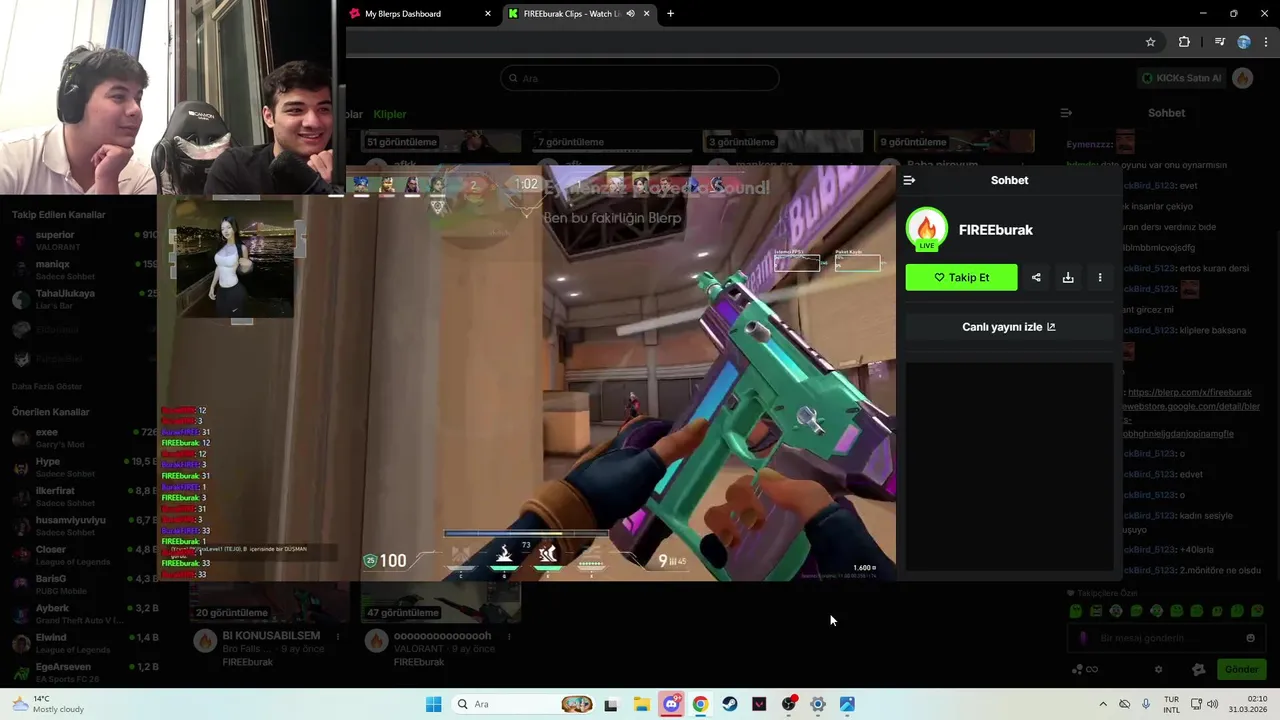
Task: Open Steam from the taskbar
Action: coord(730,704)
